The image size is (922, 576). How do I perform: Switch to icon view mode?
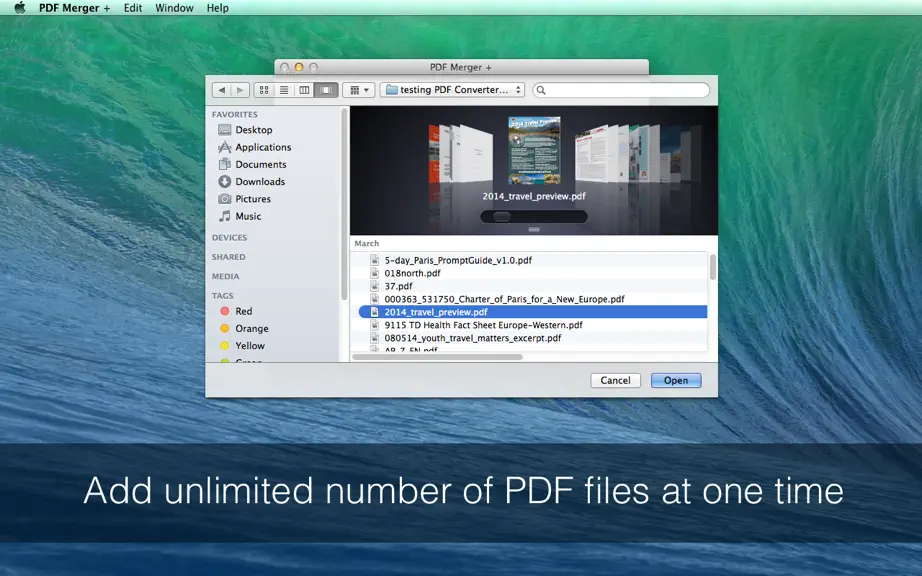coord(264,90)
